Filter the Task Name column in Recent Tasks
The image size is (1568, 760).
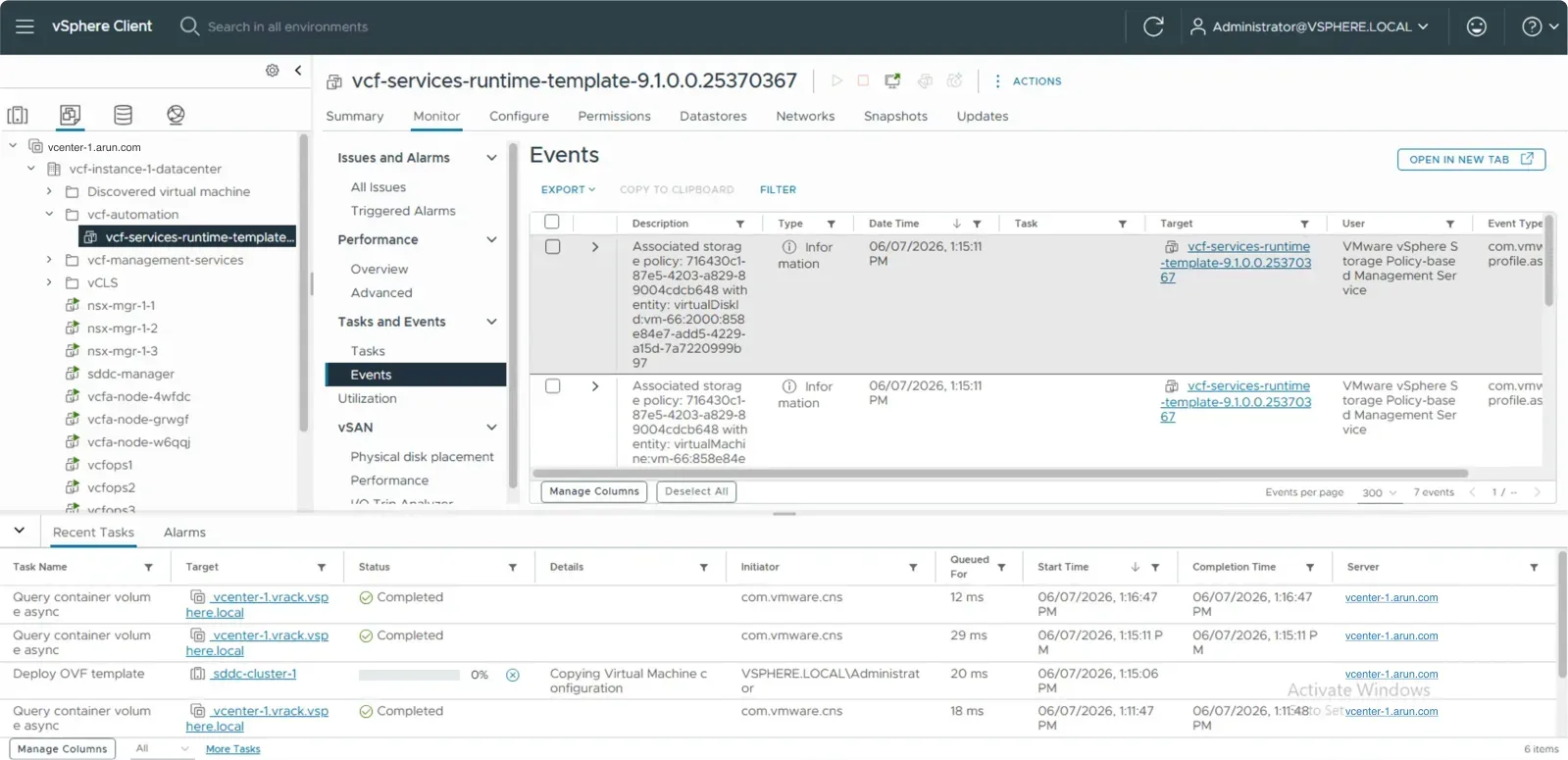[x=149, y=567]
